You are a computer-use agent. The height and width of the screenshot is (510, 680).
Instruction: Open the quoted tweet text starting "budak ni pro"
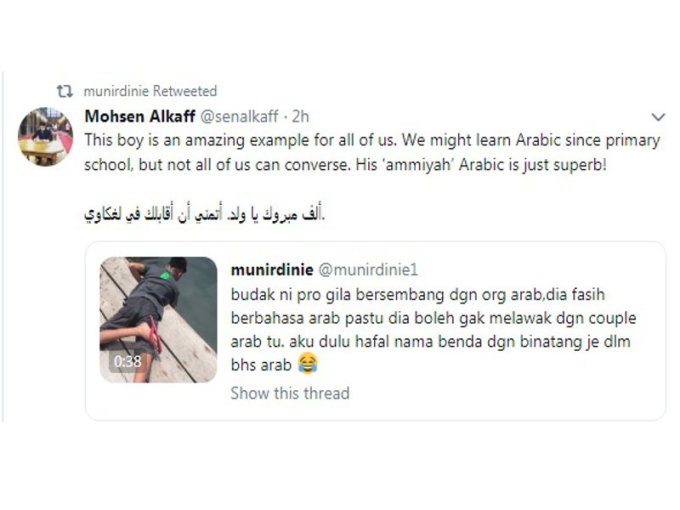(434, 330)
